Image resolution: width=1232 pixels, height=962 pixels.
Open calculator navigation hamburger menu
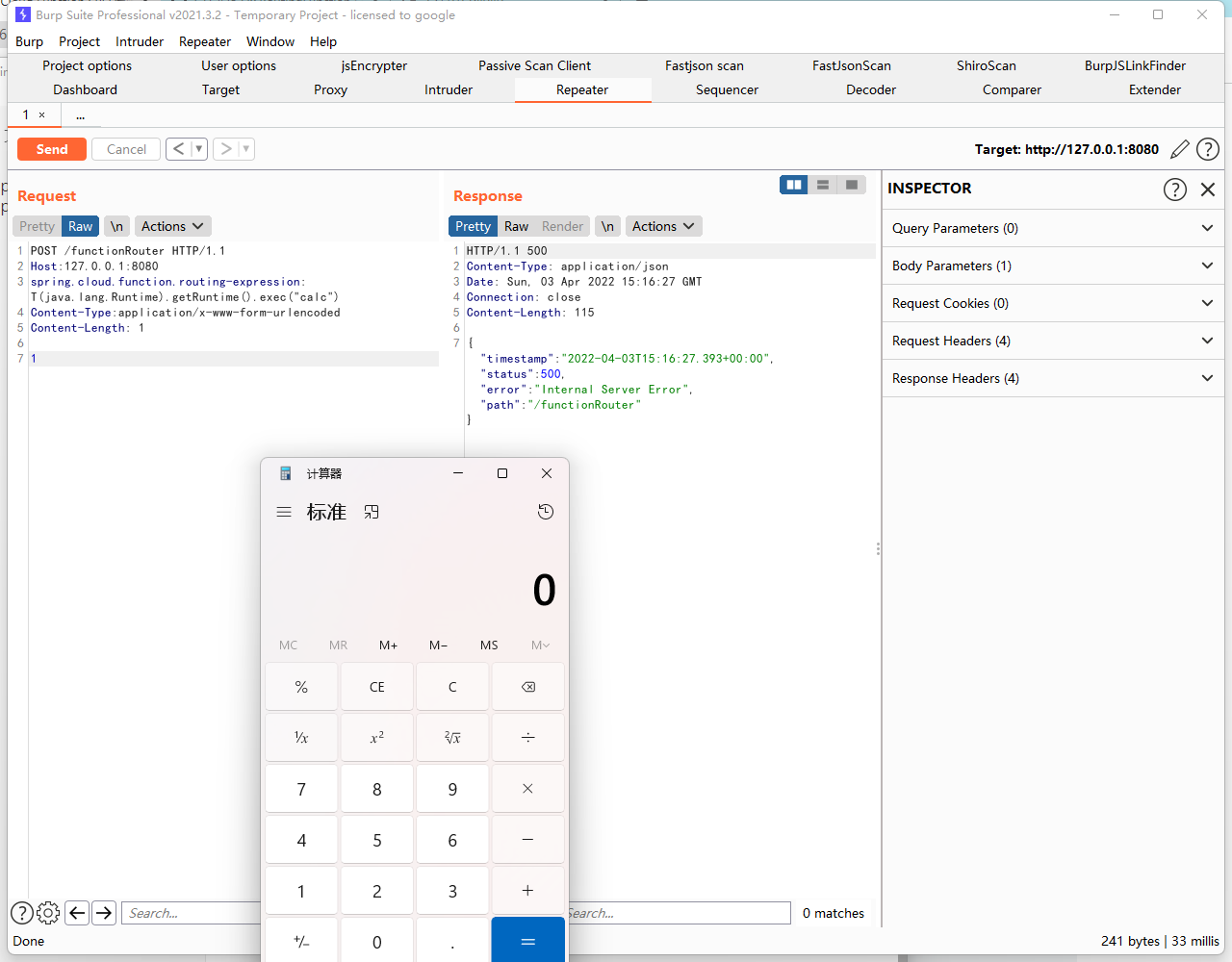click(x=284, y=512)
